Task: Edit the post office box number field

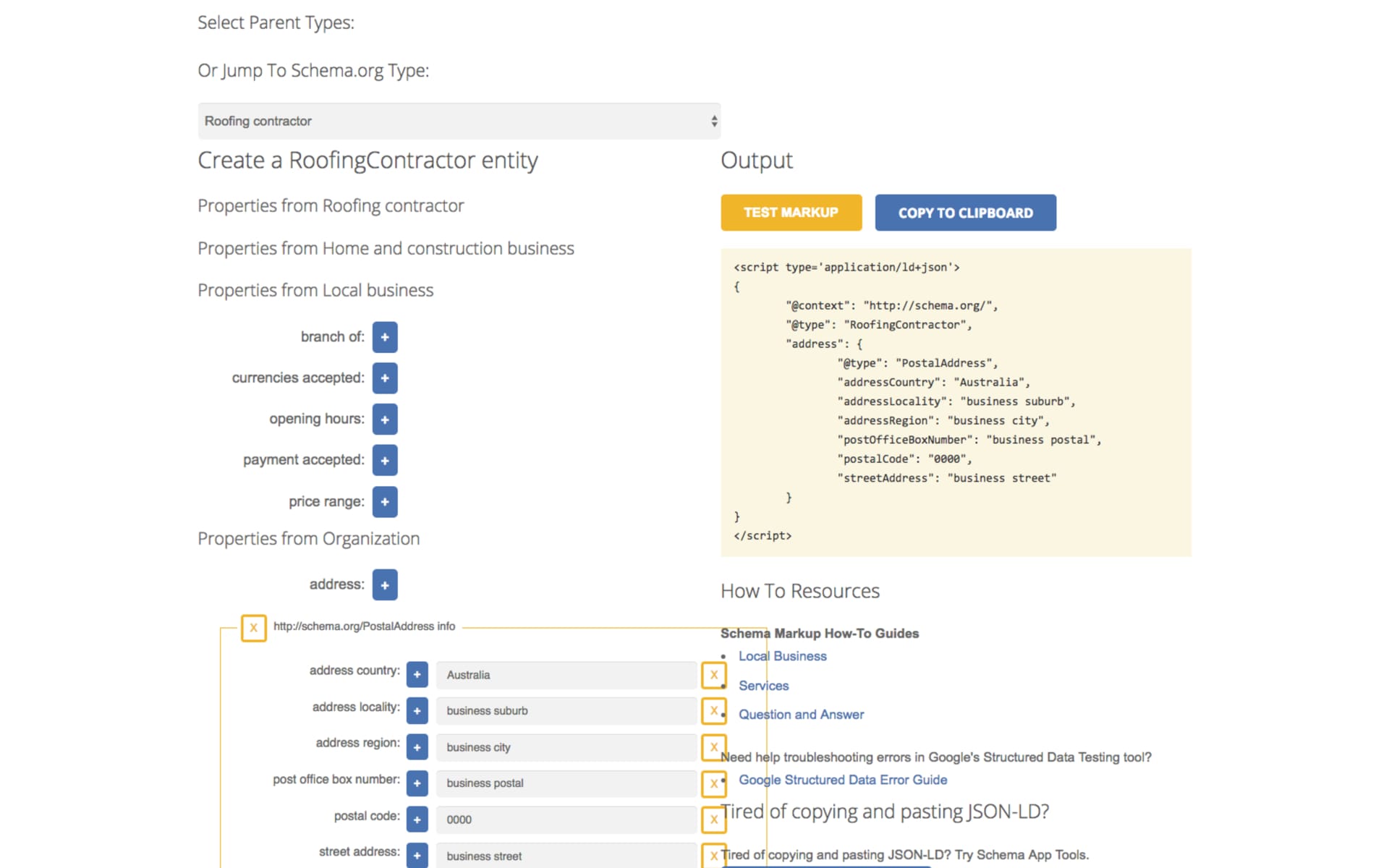Action: click(566, 783)
